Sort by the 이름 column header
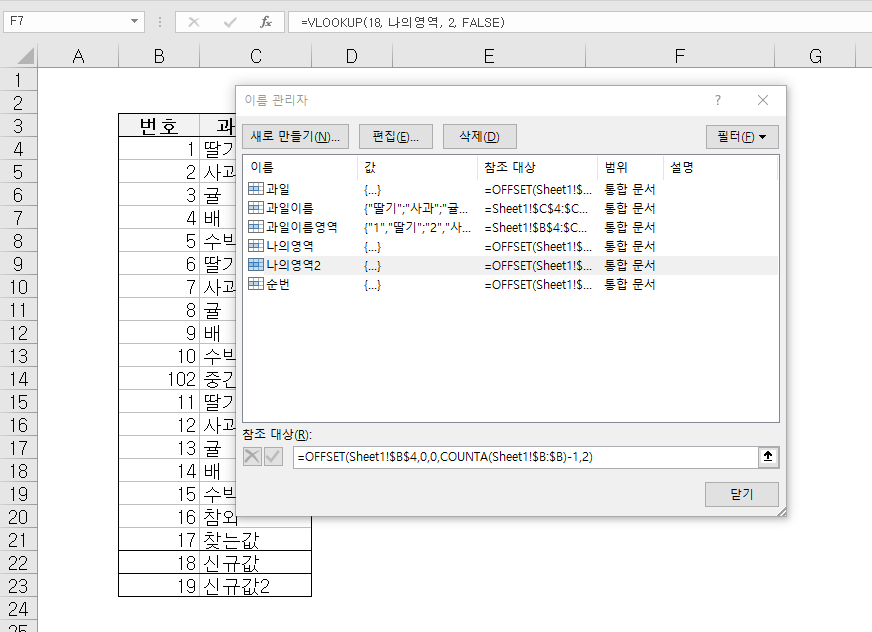 click(300, 167)
